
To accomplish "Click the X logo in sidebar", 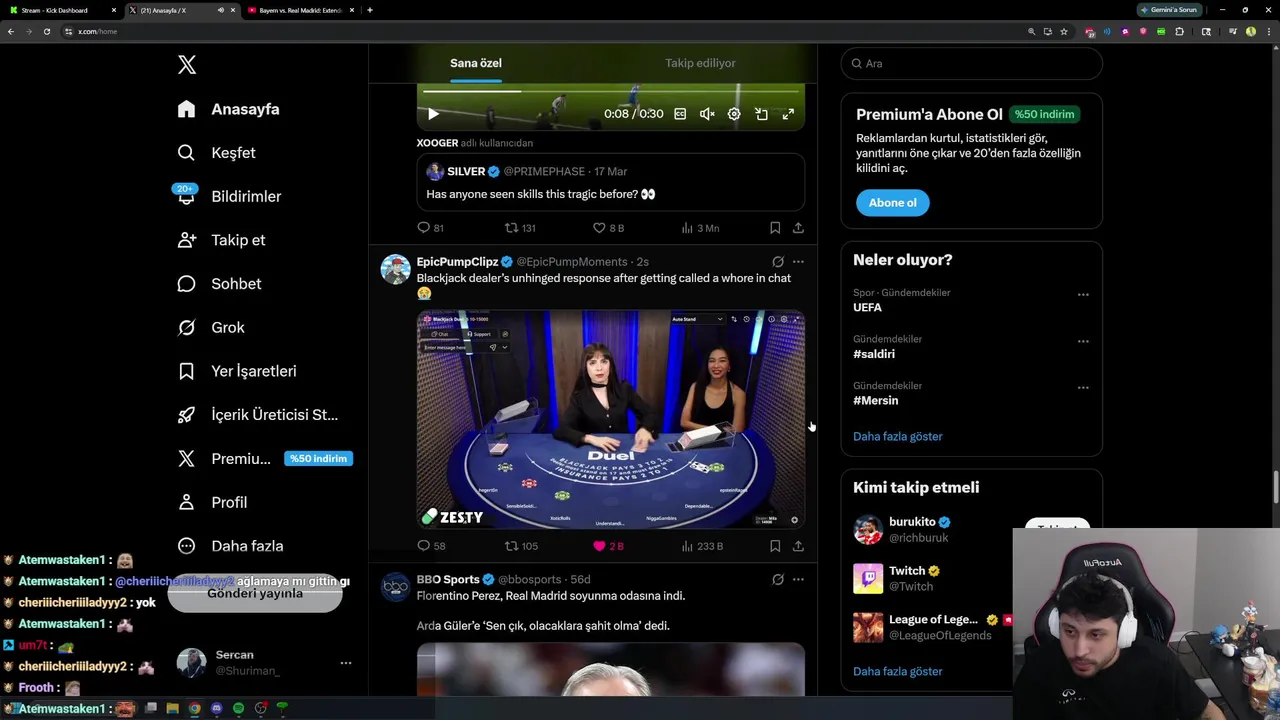I will point(187,65).
